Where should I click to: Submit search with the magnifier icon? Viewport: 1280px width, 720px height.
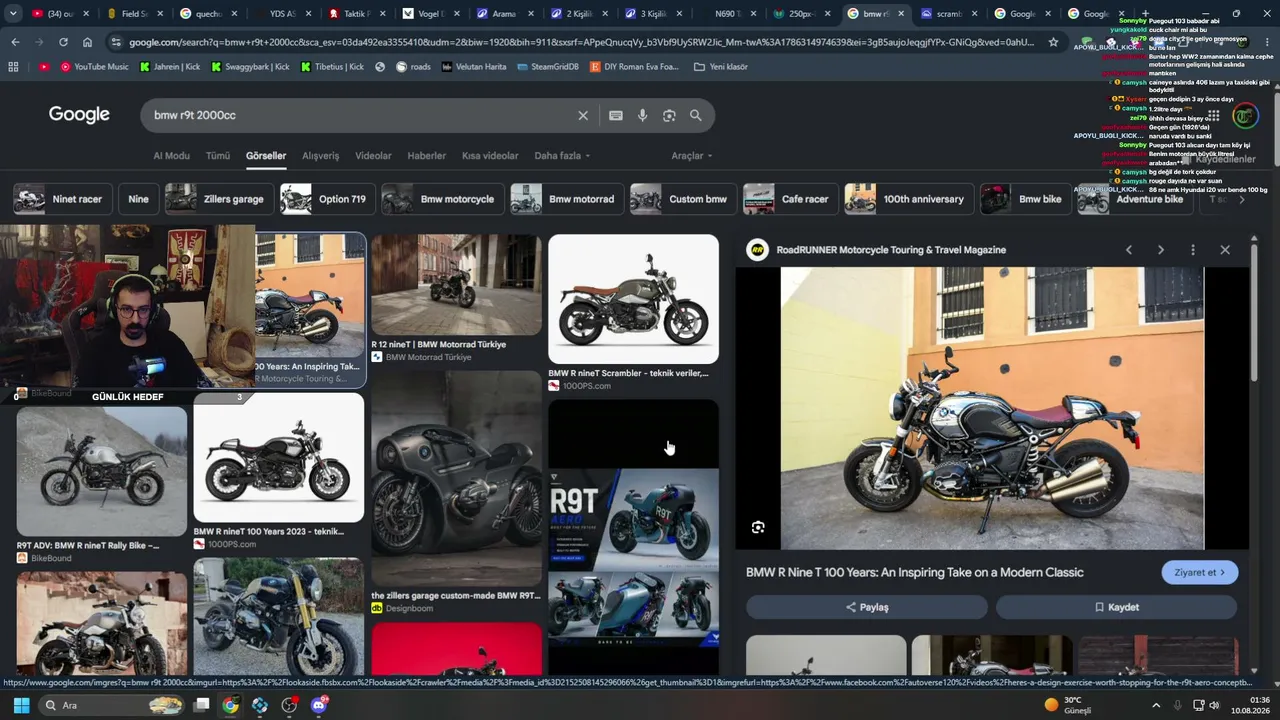[696, 115]
